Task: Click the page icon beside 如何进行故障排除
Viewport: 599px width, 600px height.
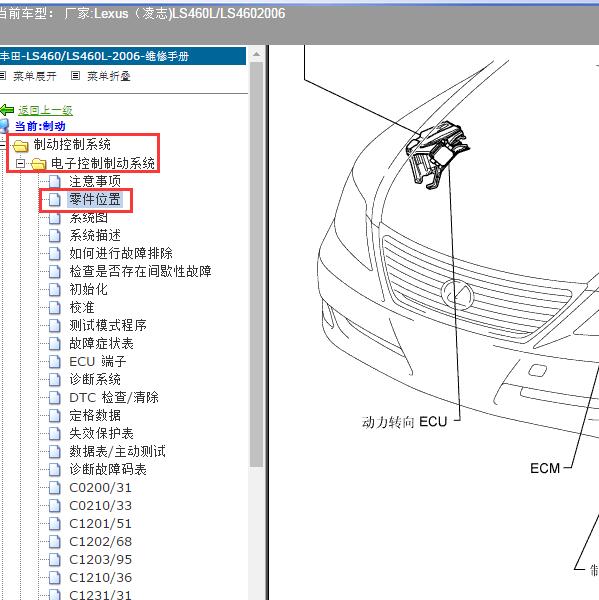Action: tap(55, 253)
